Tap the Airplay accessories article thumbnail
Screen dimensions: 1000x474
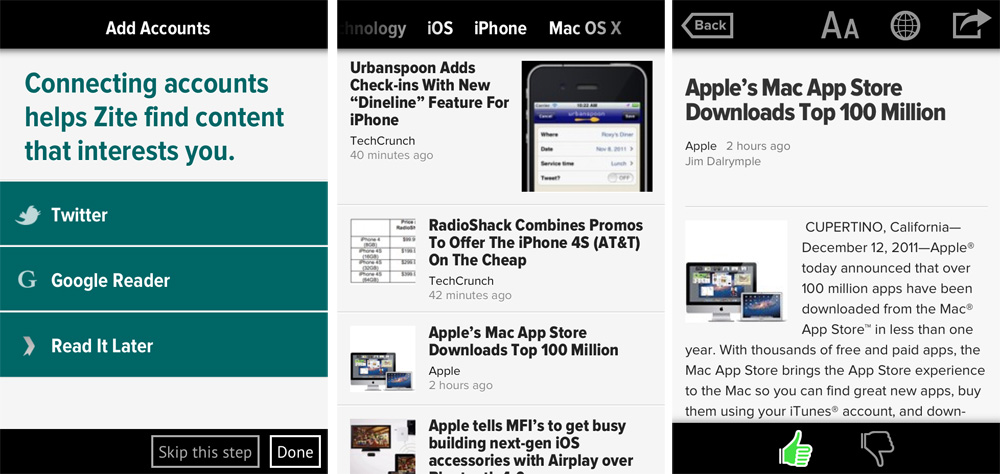coord(383,447)
